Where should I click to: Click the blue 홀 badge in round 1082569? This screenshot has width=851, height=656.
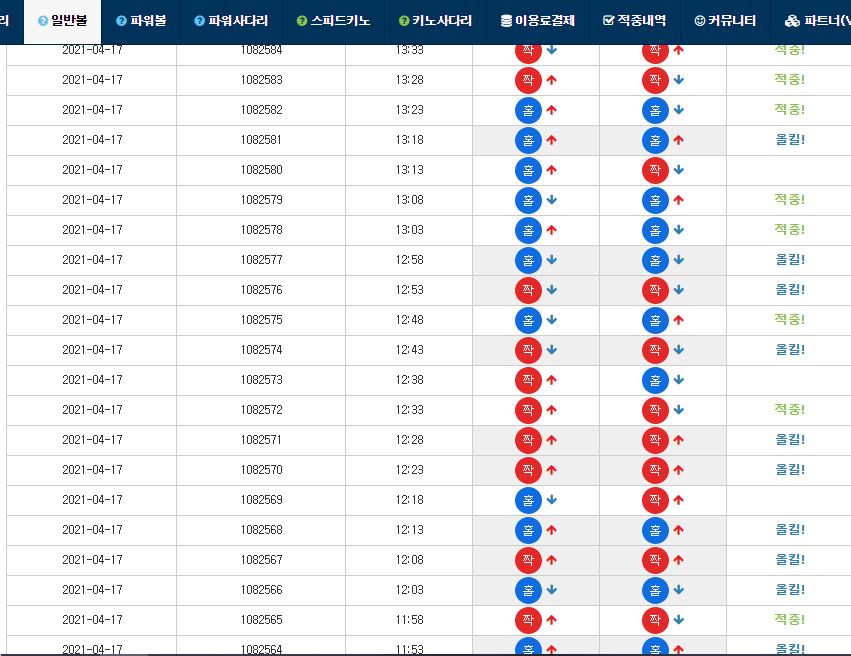(528, 500)
